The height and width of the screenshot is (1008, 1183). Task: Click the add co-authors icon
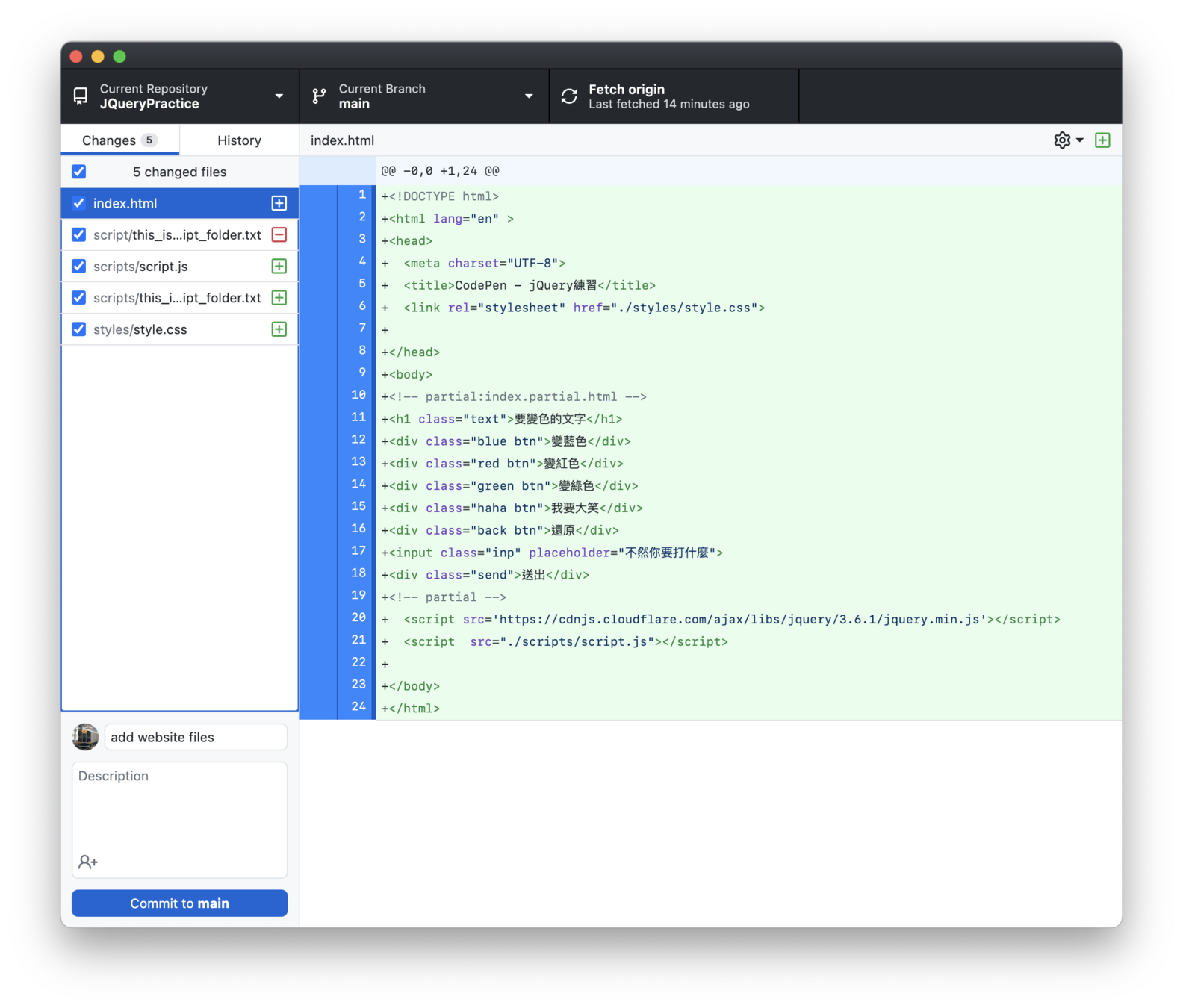point(88,862)
